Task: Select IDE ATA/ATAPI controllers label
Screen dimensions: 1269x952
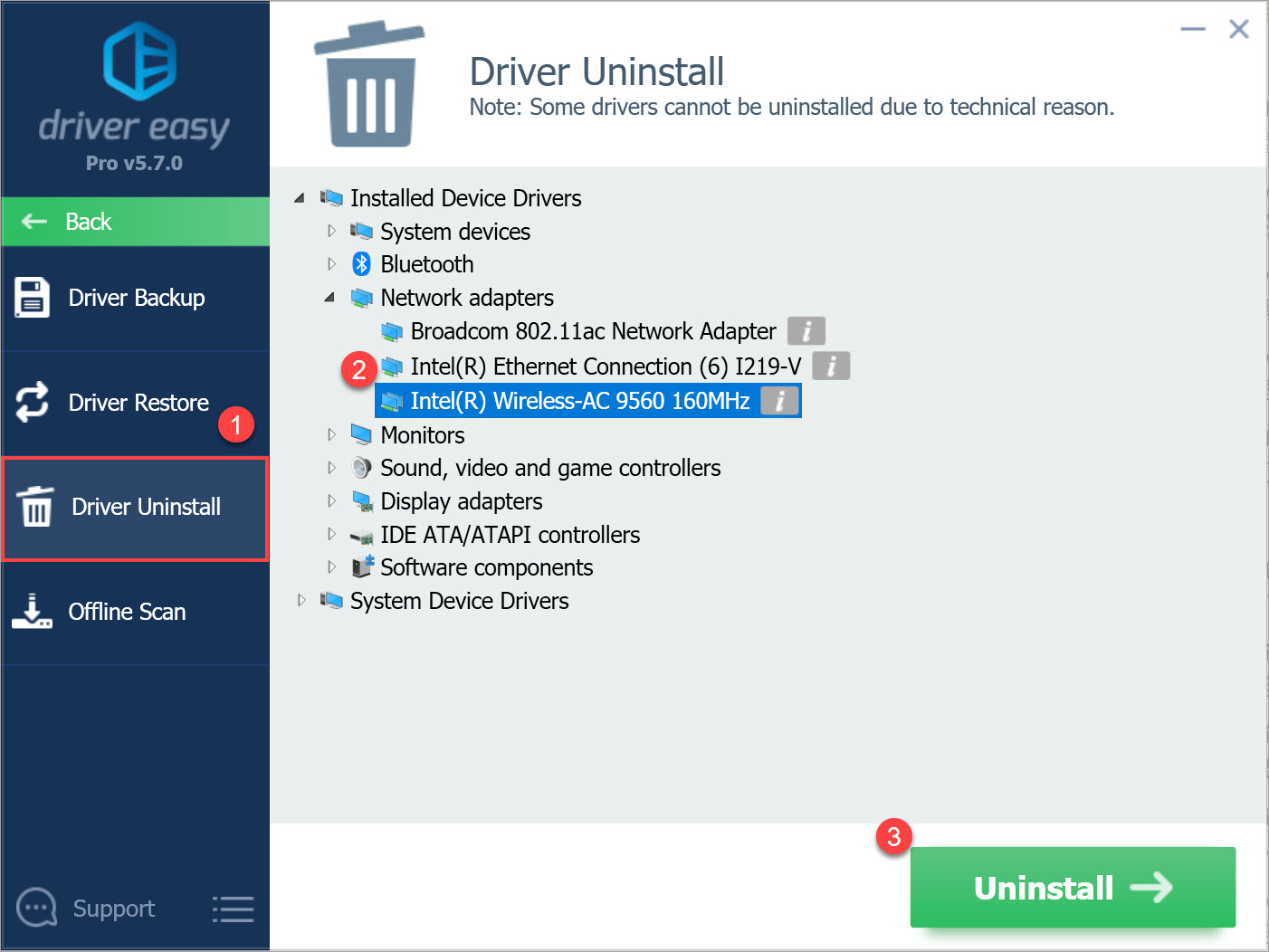Action: point(510,535)
